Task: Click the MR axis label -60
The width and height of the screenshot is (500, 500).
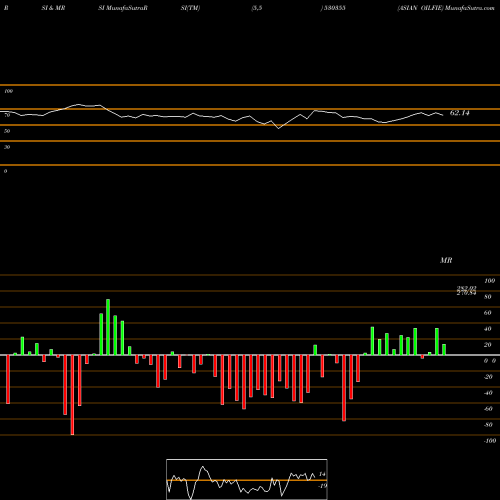Action: coord(488,409)
